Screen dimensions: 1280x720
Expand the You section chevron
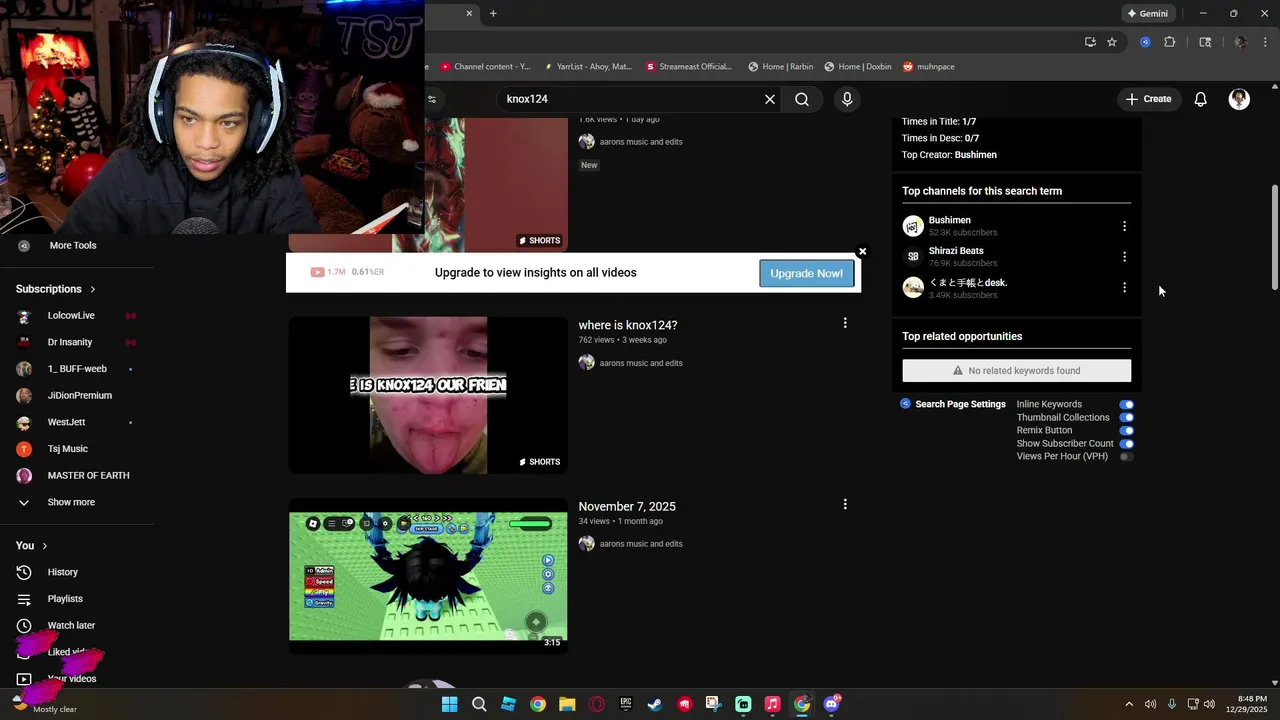(x=44, y=546)
